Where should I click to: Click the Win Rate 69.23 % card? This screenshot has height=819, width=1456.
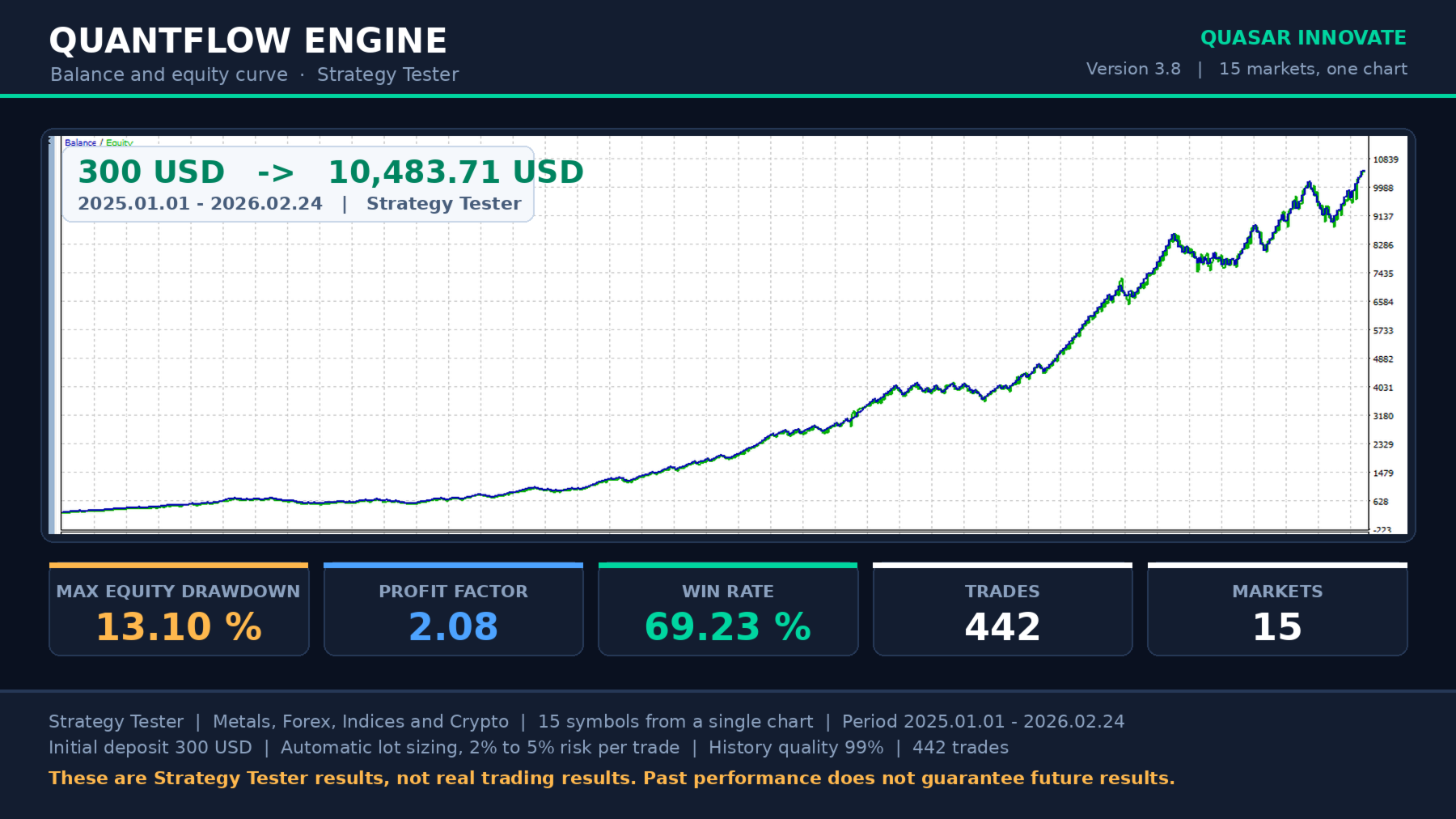pos(728,609)
